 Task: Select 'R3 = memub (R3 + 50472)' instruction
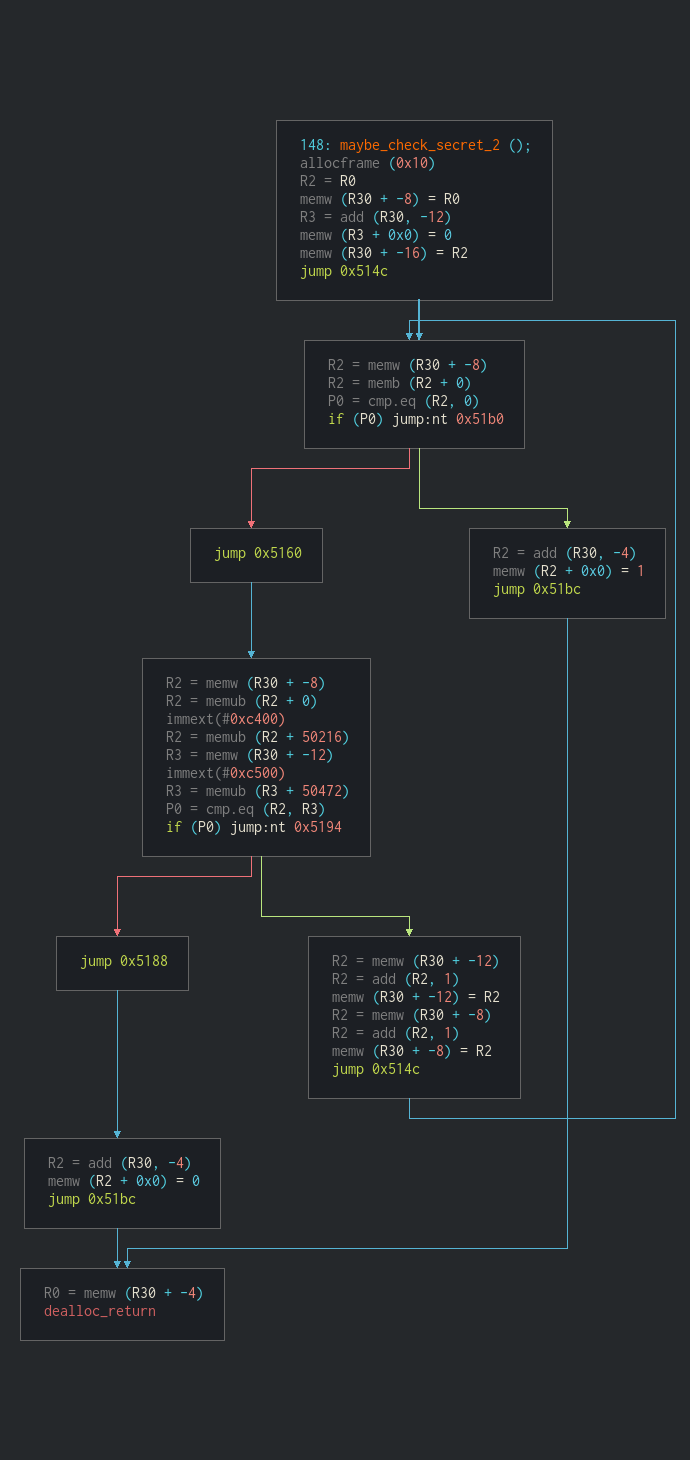click(x=257, y=791)
